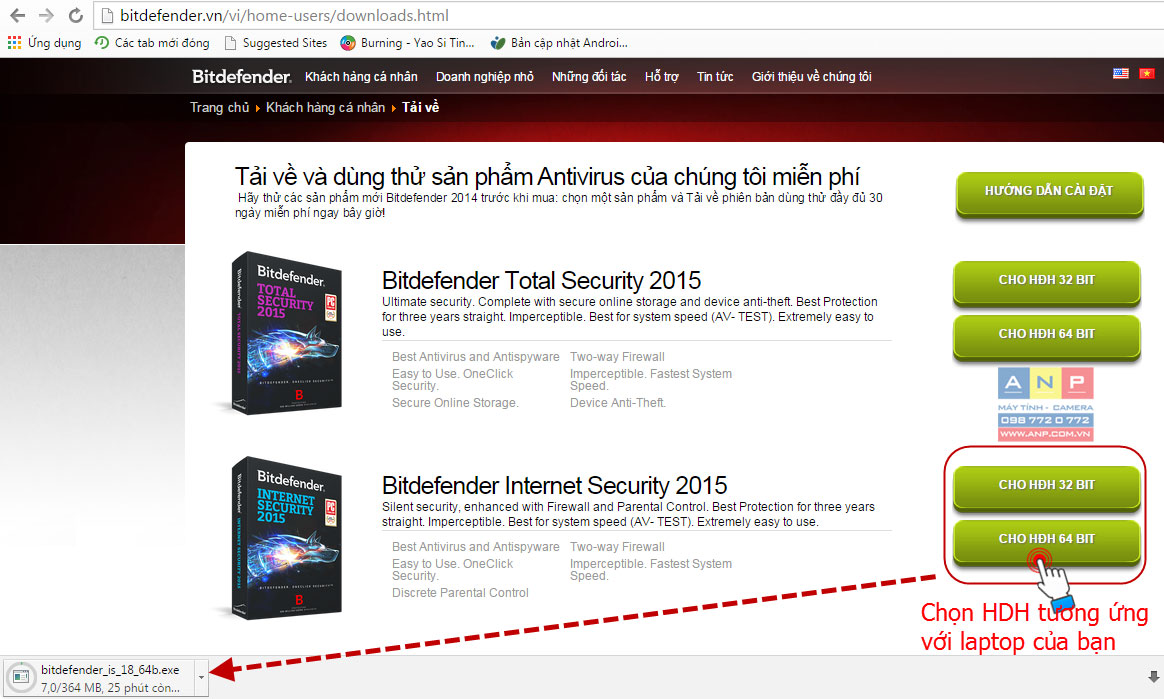Click the browser back arrow
1164x699 pixels.
tap(17, 16)
